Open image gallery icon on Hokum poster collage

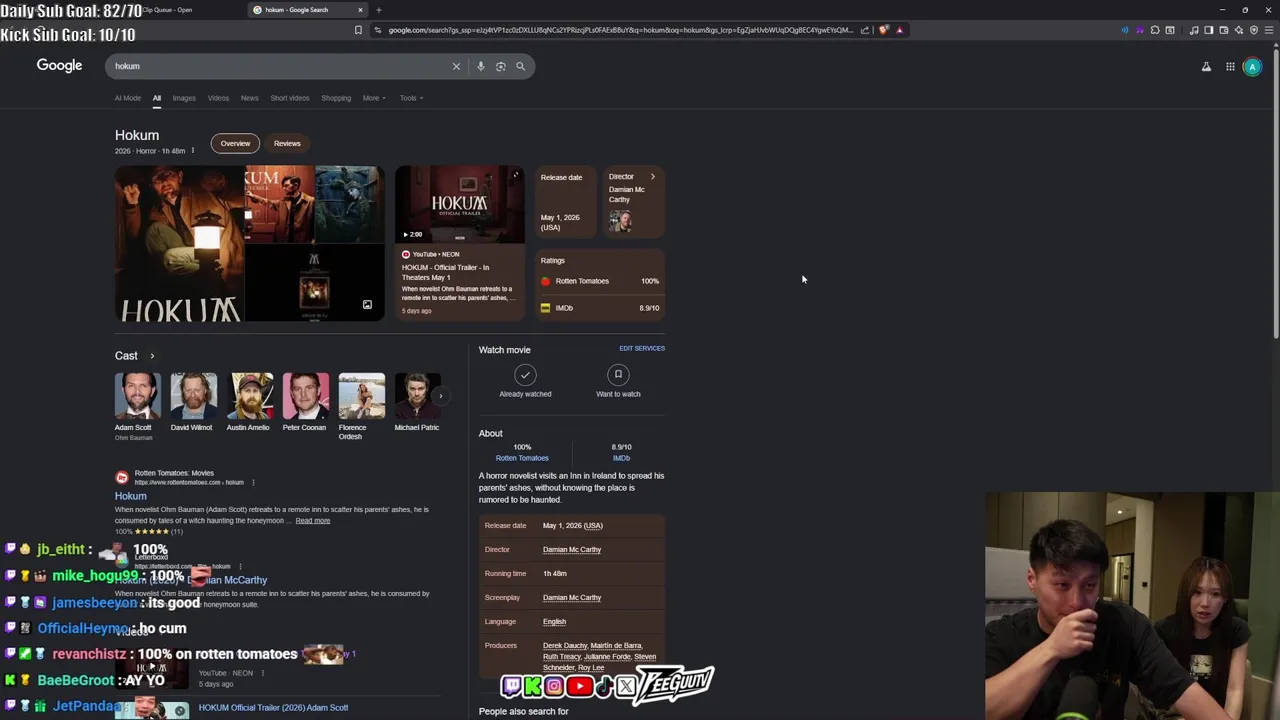[367, 305]
